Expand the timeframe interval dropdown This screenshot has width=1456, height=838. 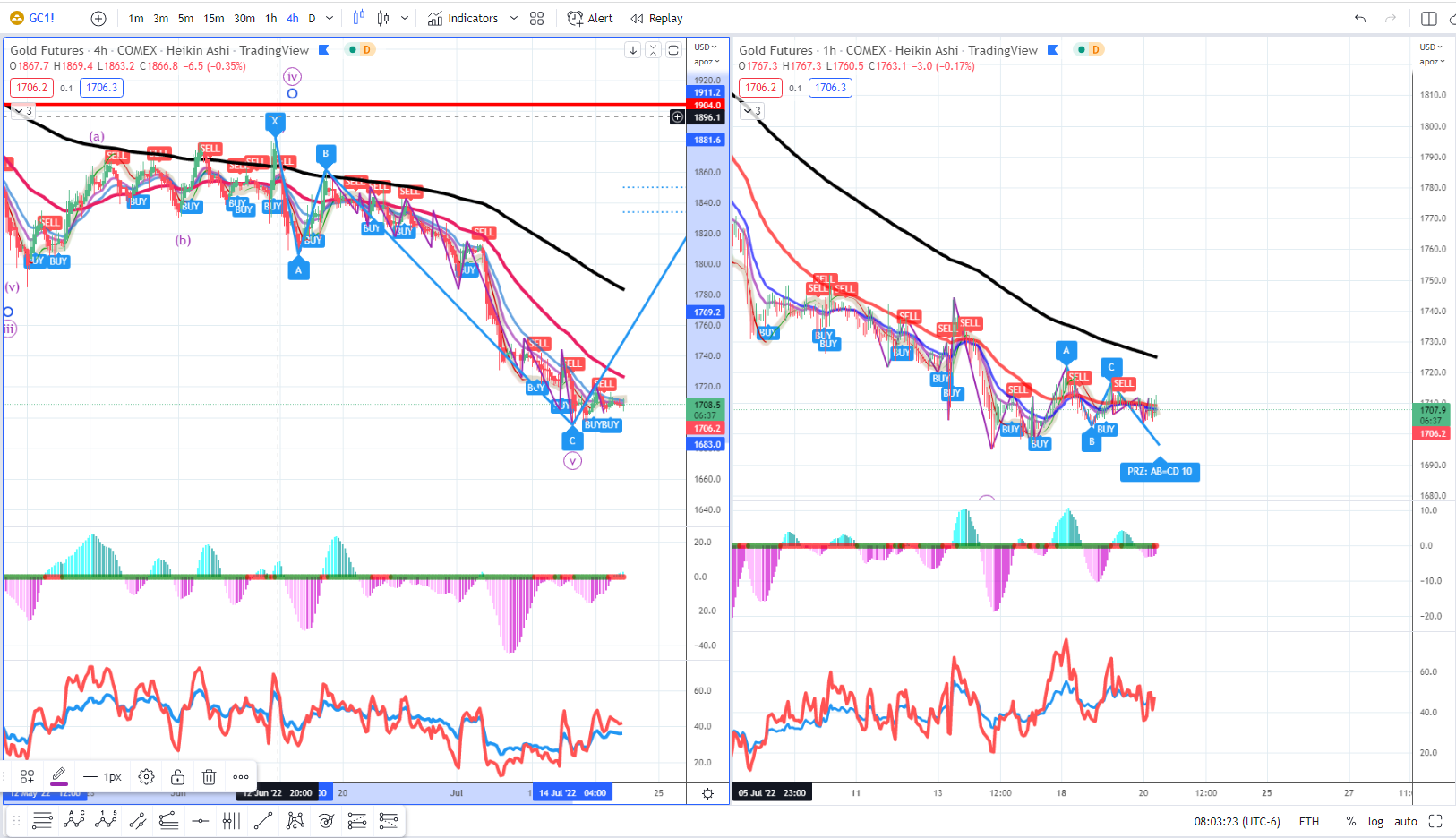(x=330, y=18)
